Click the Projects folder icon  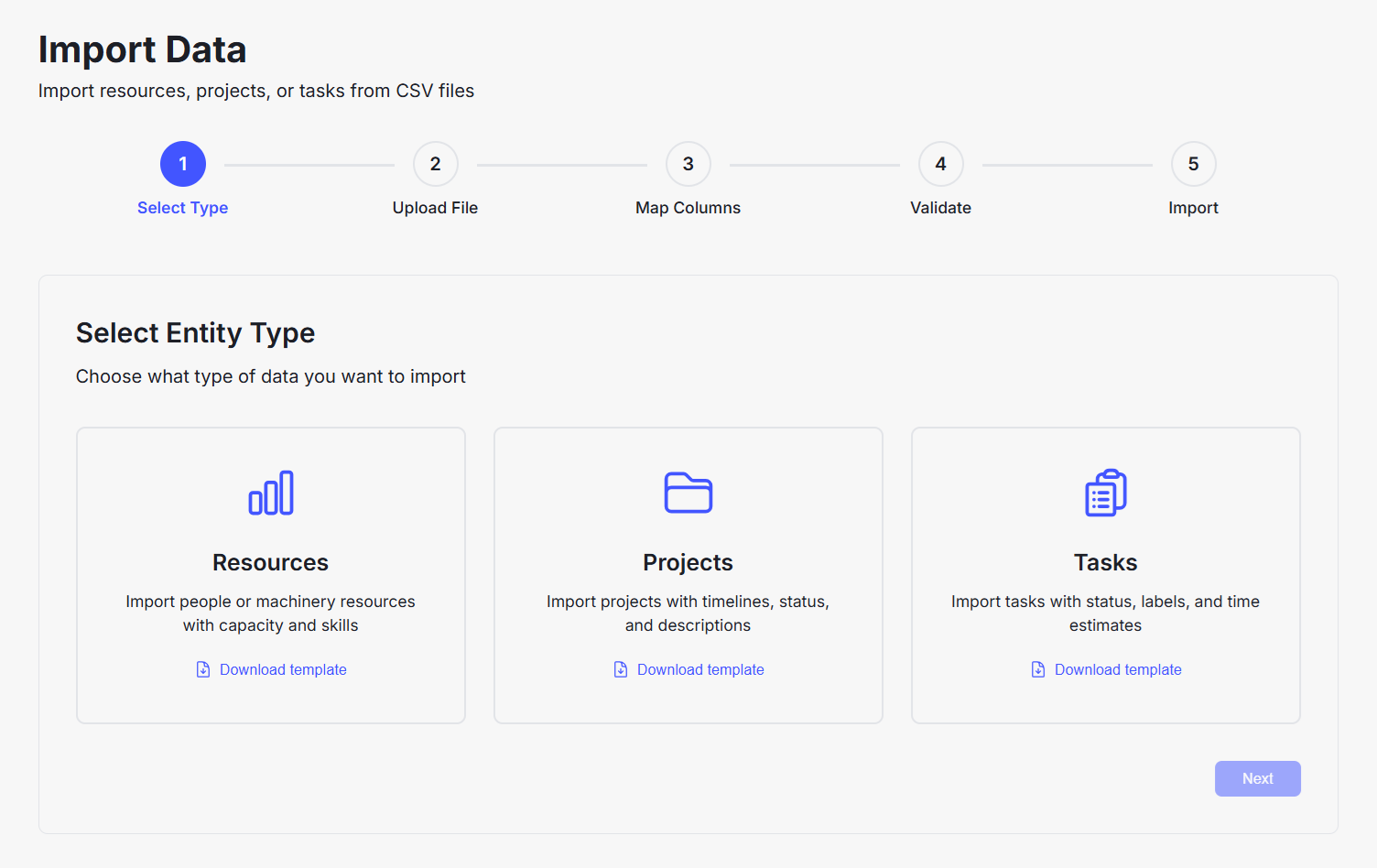coord(688,493)
